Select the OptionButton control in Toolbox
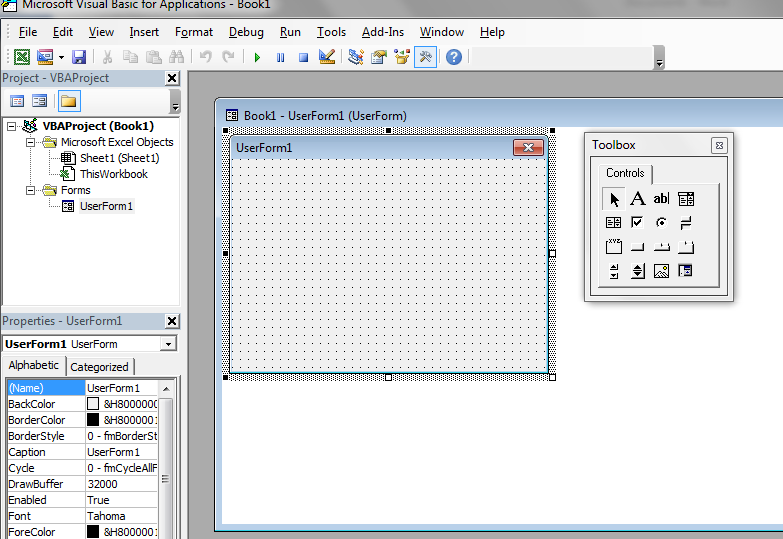The image size is (783, 539). pos(661,223)
